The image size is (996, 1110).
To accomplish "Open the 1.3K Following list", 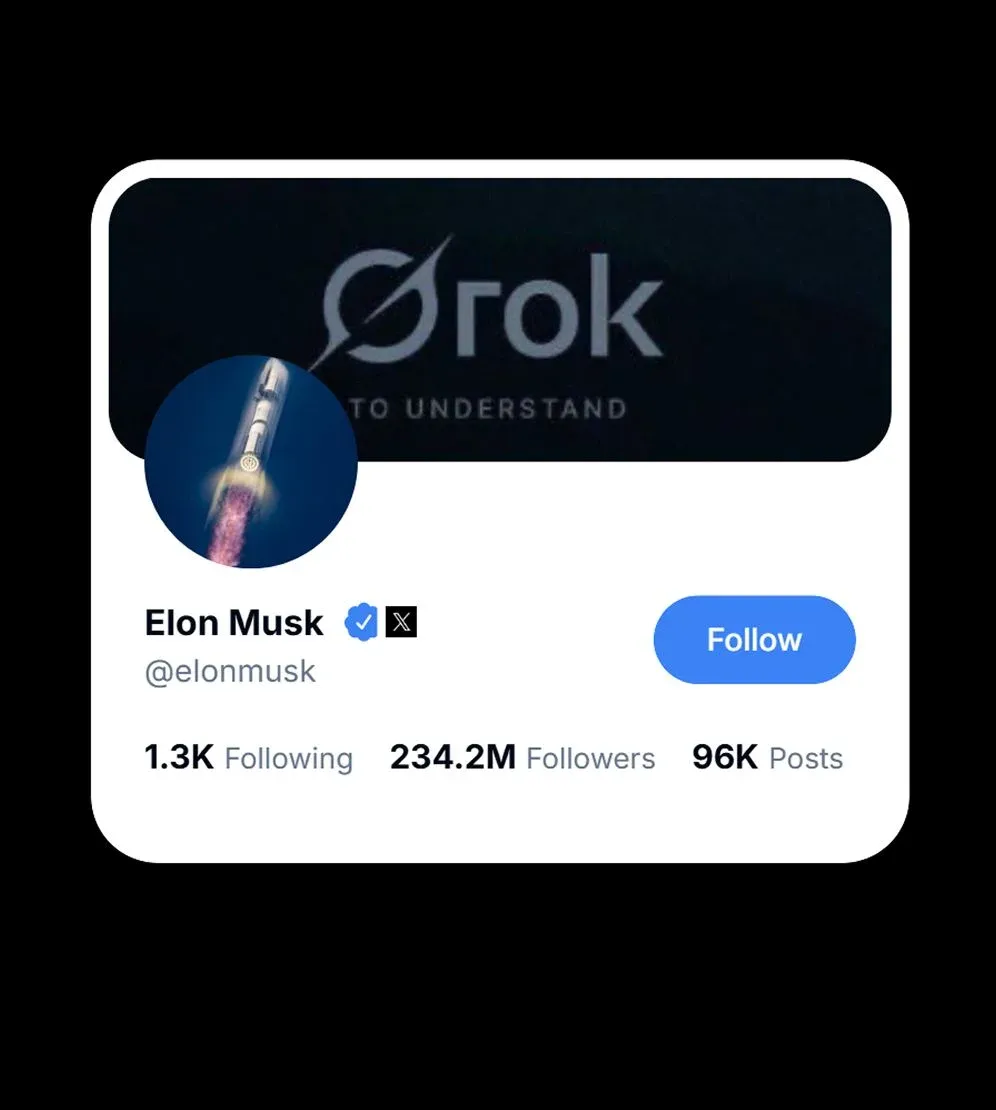I will tap(248, 757).
